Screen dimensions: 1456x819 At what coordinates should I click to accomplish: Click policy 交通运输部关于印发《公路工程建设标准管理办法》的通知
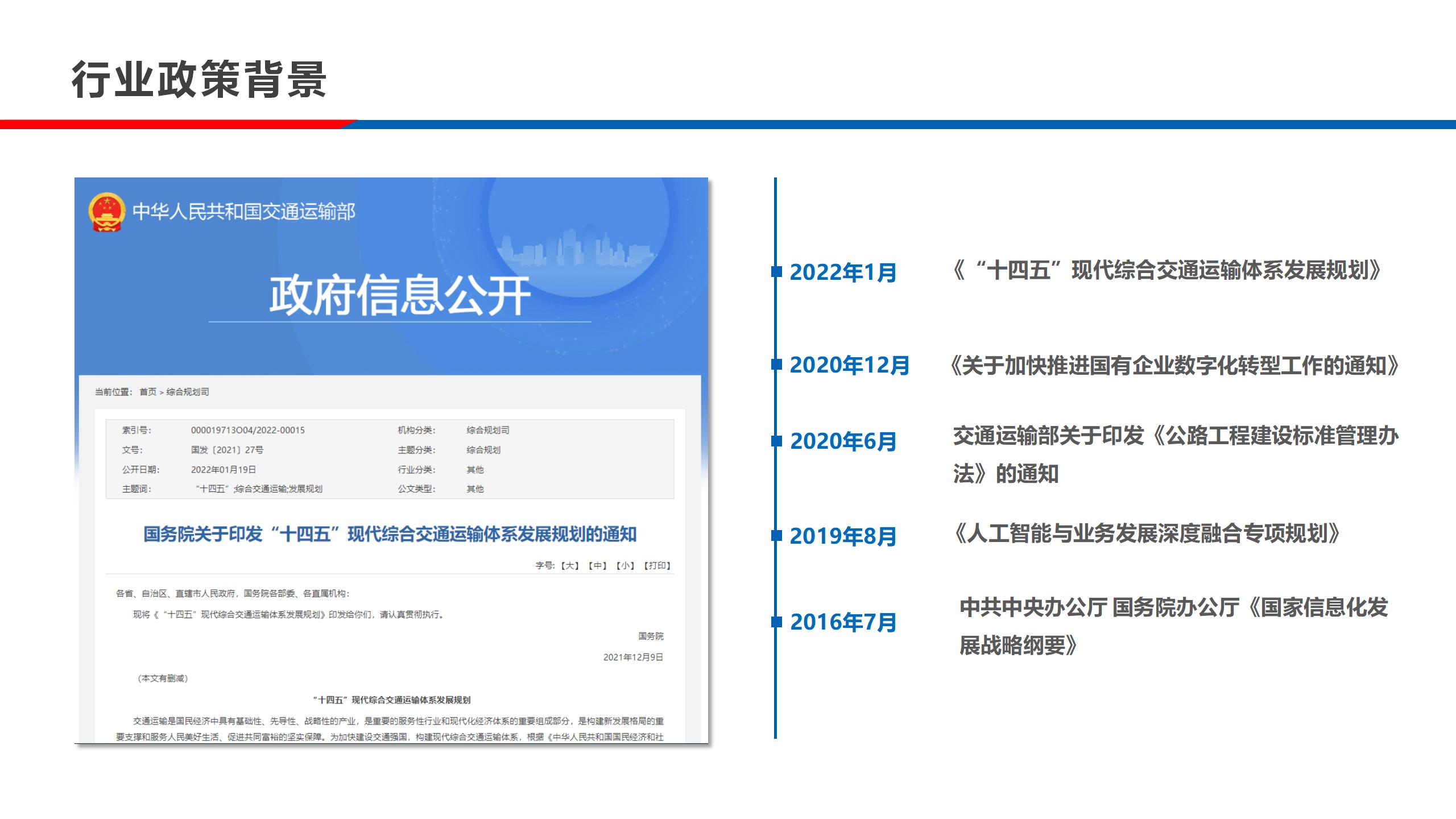1176,454
